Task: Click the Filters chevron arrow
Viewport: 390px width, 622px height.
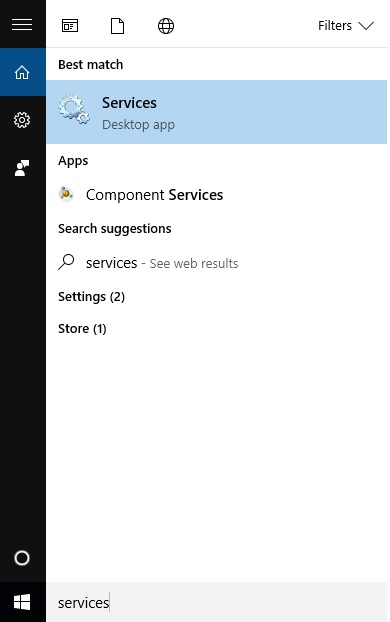Action: coord(366,26)
